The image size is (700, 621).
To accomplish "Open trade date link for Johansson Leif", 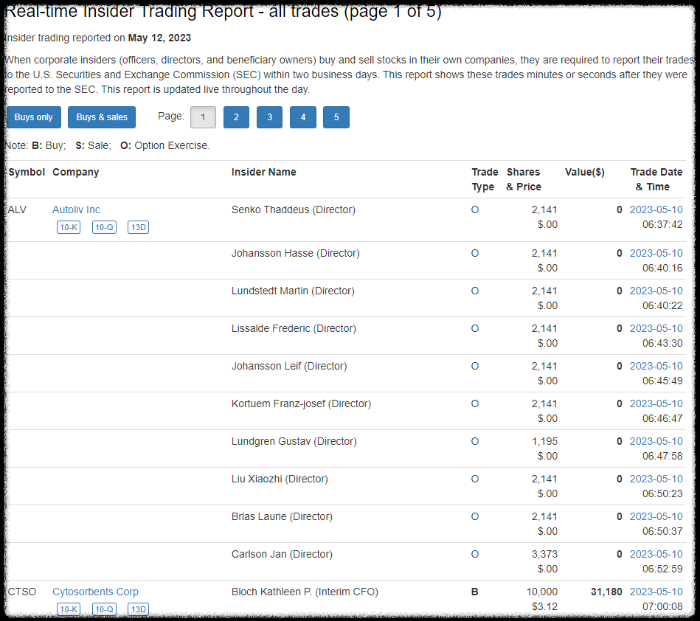I will point(656,366).
